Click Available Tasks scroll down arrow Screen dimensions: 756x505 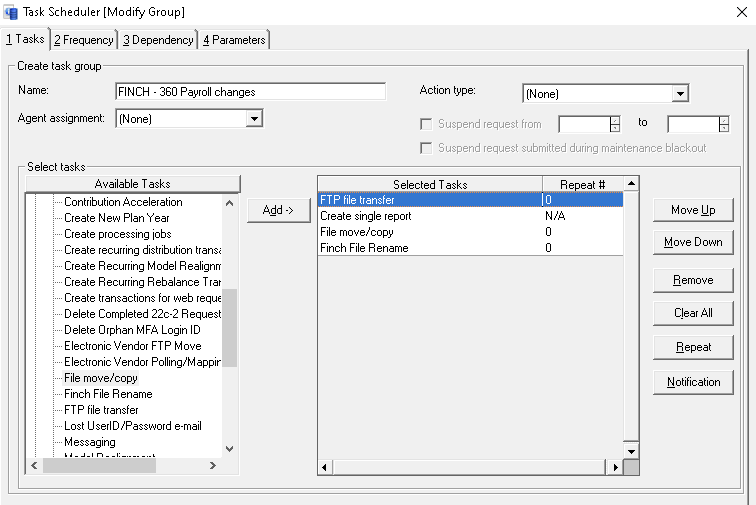[230, 449]
